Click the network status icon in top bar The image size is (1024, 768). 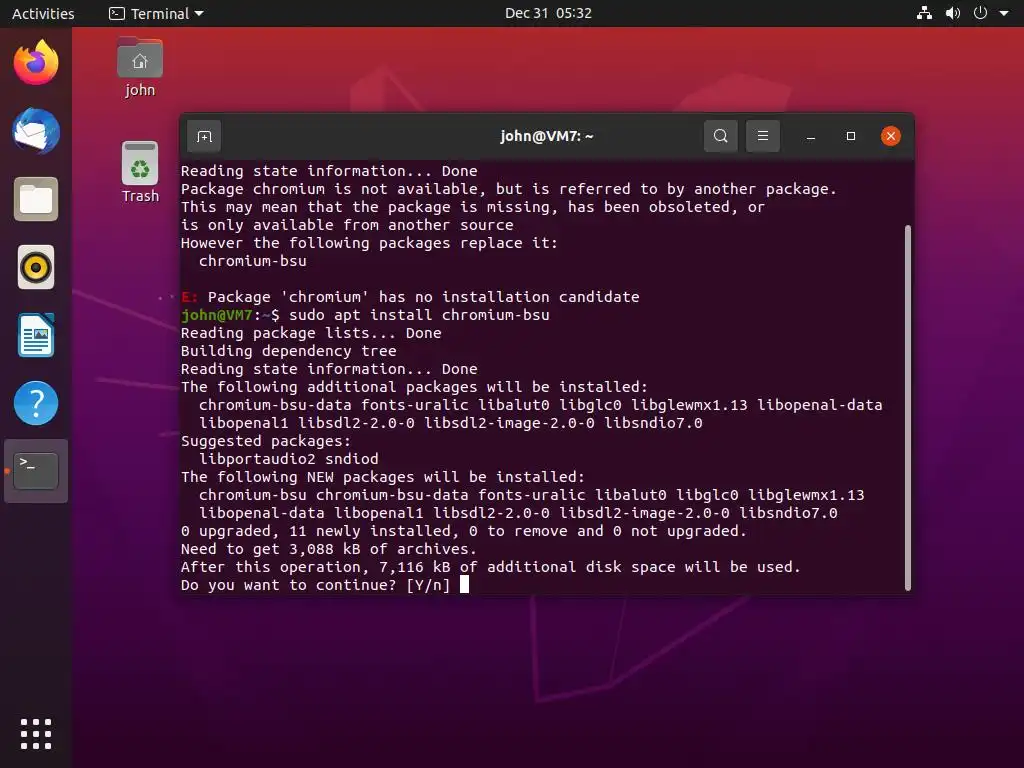click(924, 13)
